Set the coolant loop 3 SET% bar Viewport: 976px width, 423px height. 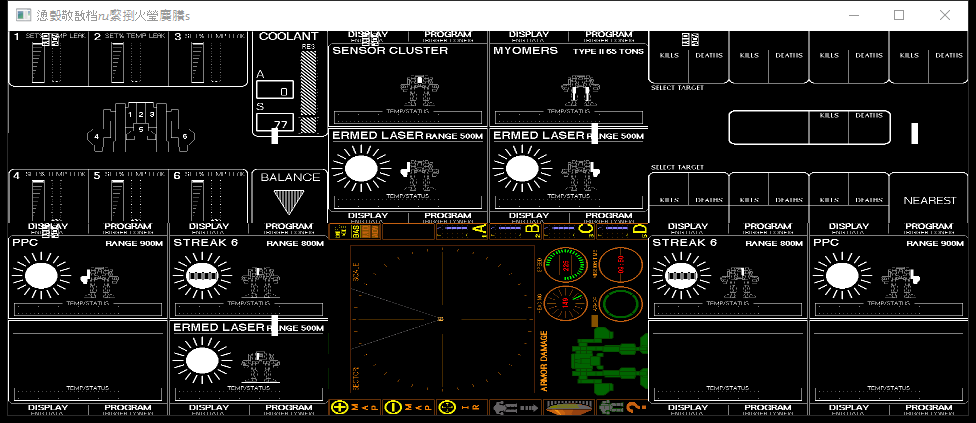(x=197, y=62)
